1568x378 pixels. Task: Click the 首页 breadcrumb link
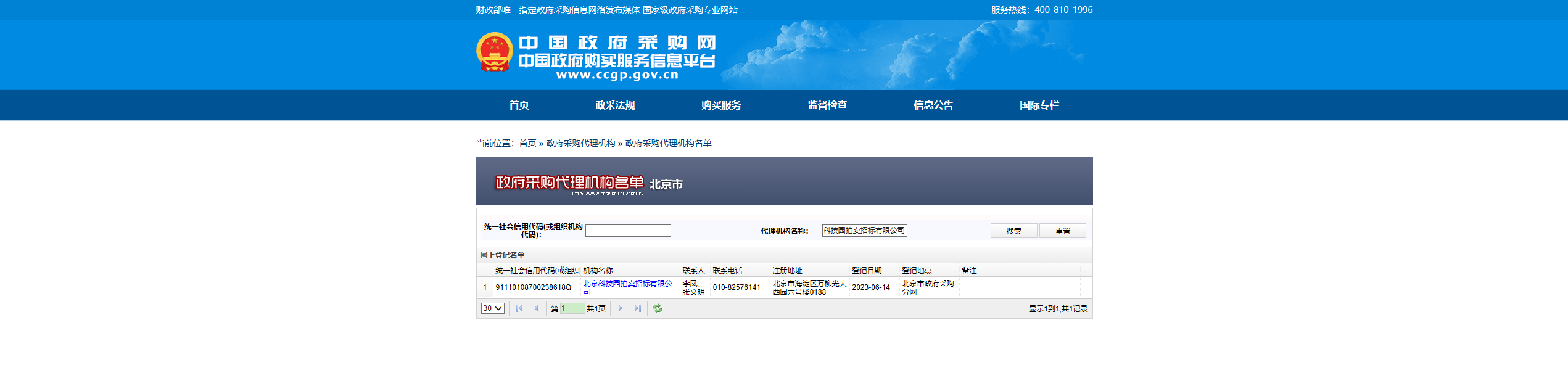(527, 143)
